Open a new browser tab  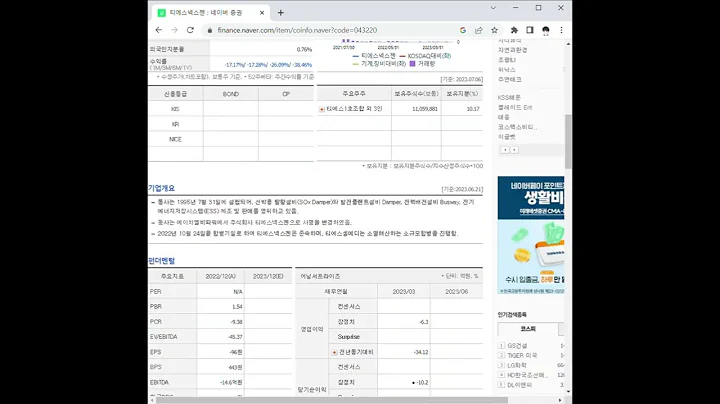[281, 13]
